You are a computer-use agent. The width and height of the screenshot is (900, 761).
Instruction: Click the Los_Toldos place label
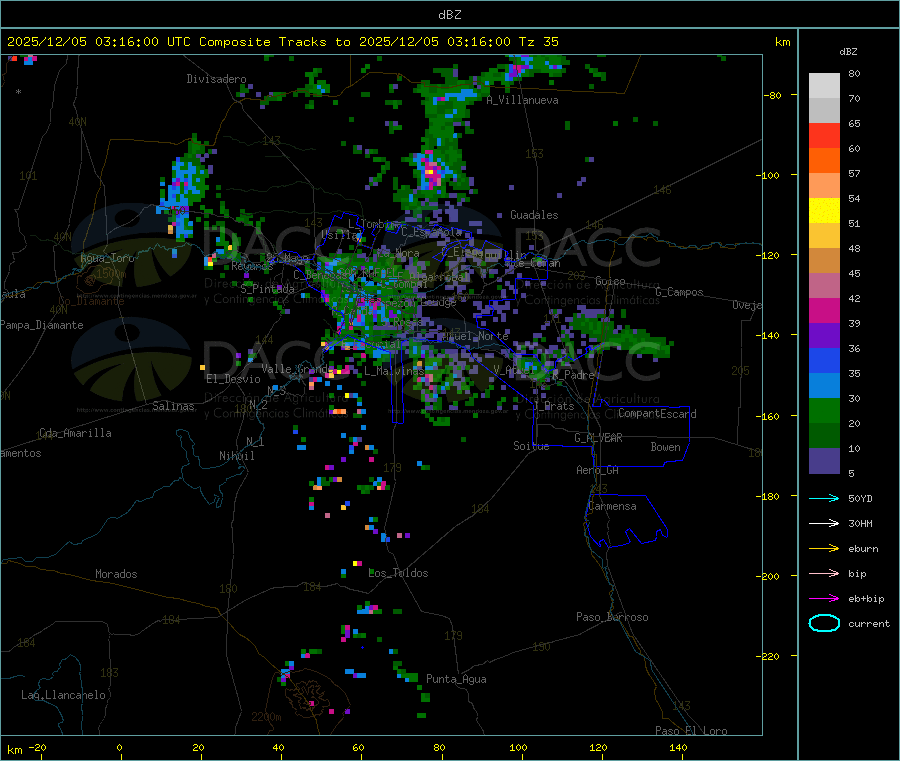[398, 573]
